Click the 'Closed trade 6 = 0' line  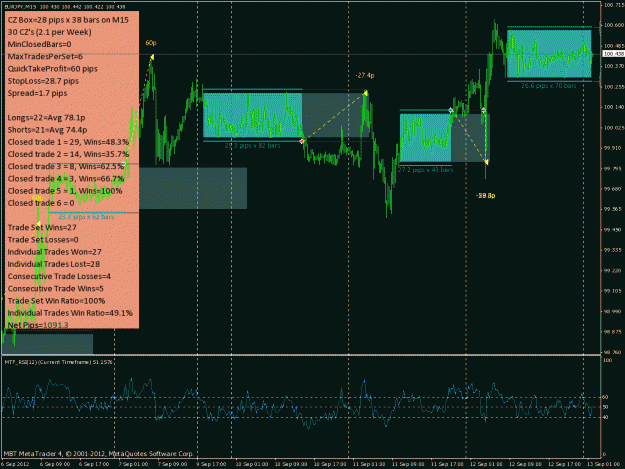(41, 203)
